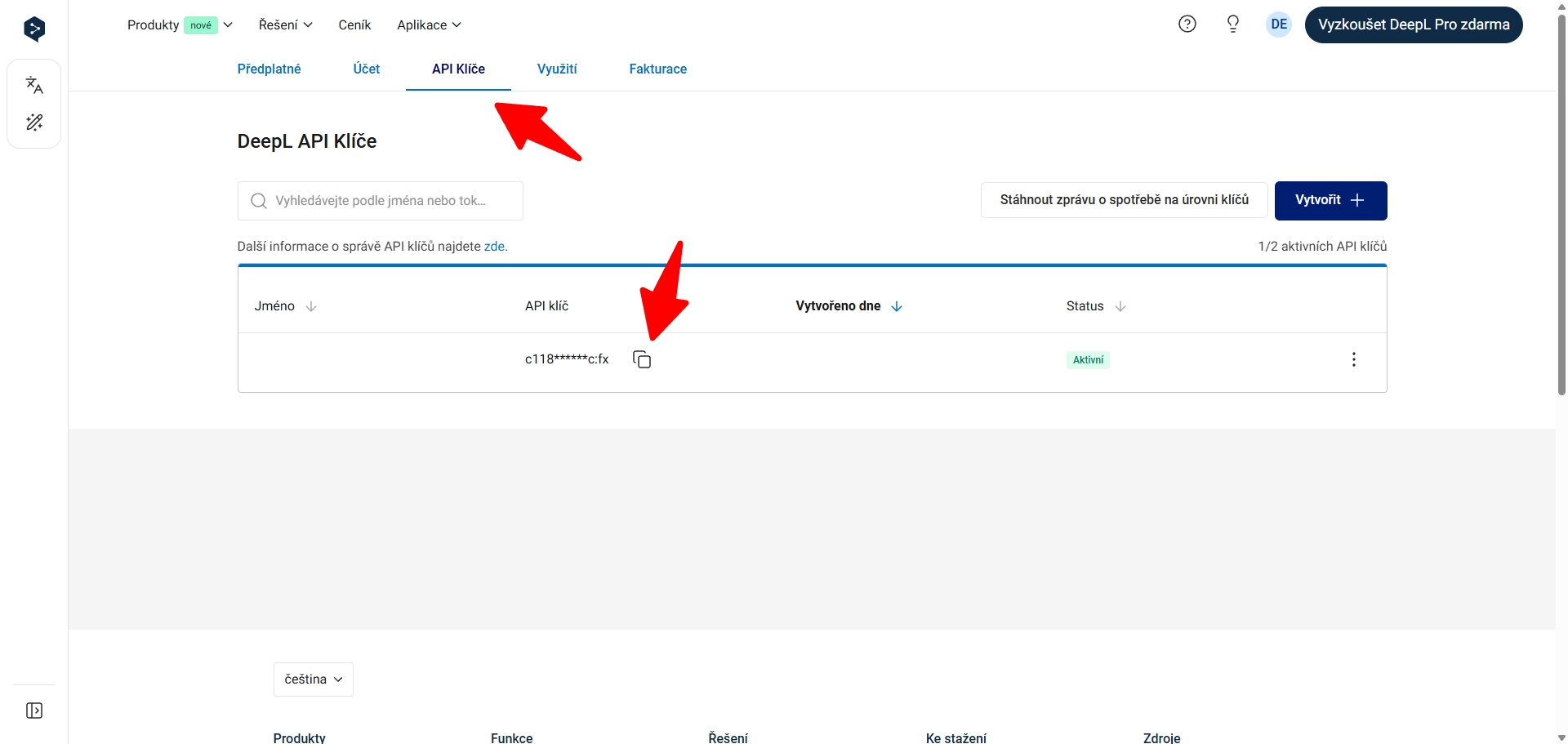Screen dimensions: 1568x744
Task: Click the 'nové' badge next to Produkty
Action: click(201, 25)
